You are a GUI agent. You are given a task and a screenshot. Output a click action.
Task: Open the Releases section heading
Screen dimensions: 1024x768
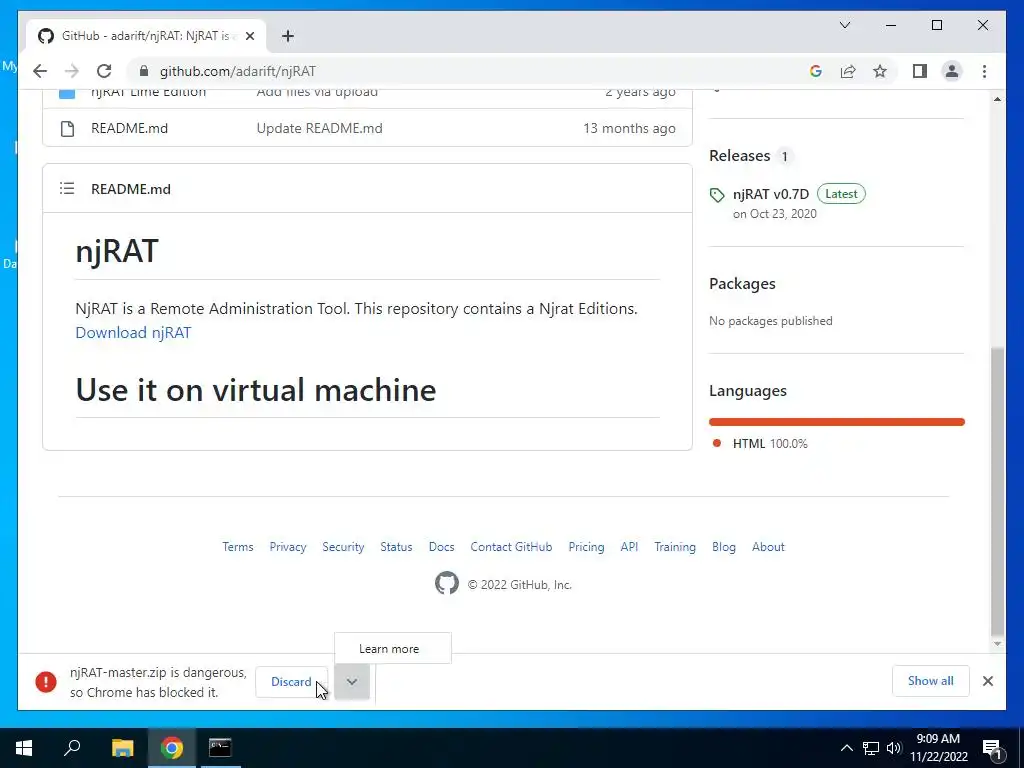pyautogui.click(x=739, y=156)
